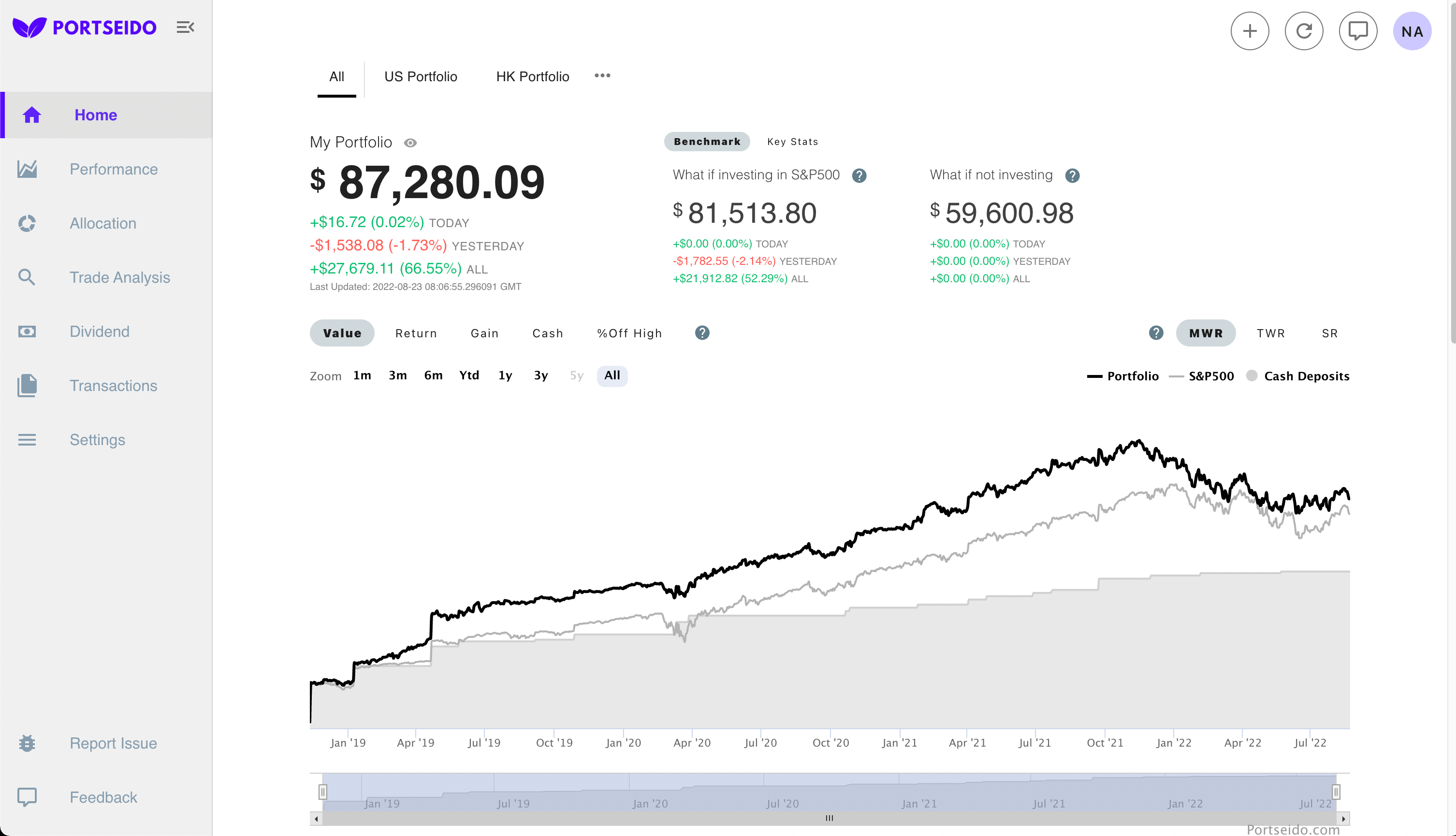Image resolution: width=1456 pixels, height=836 pixels.
Task: Switch return calculation to TWR
Action: point(1270,333)
